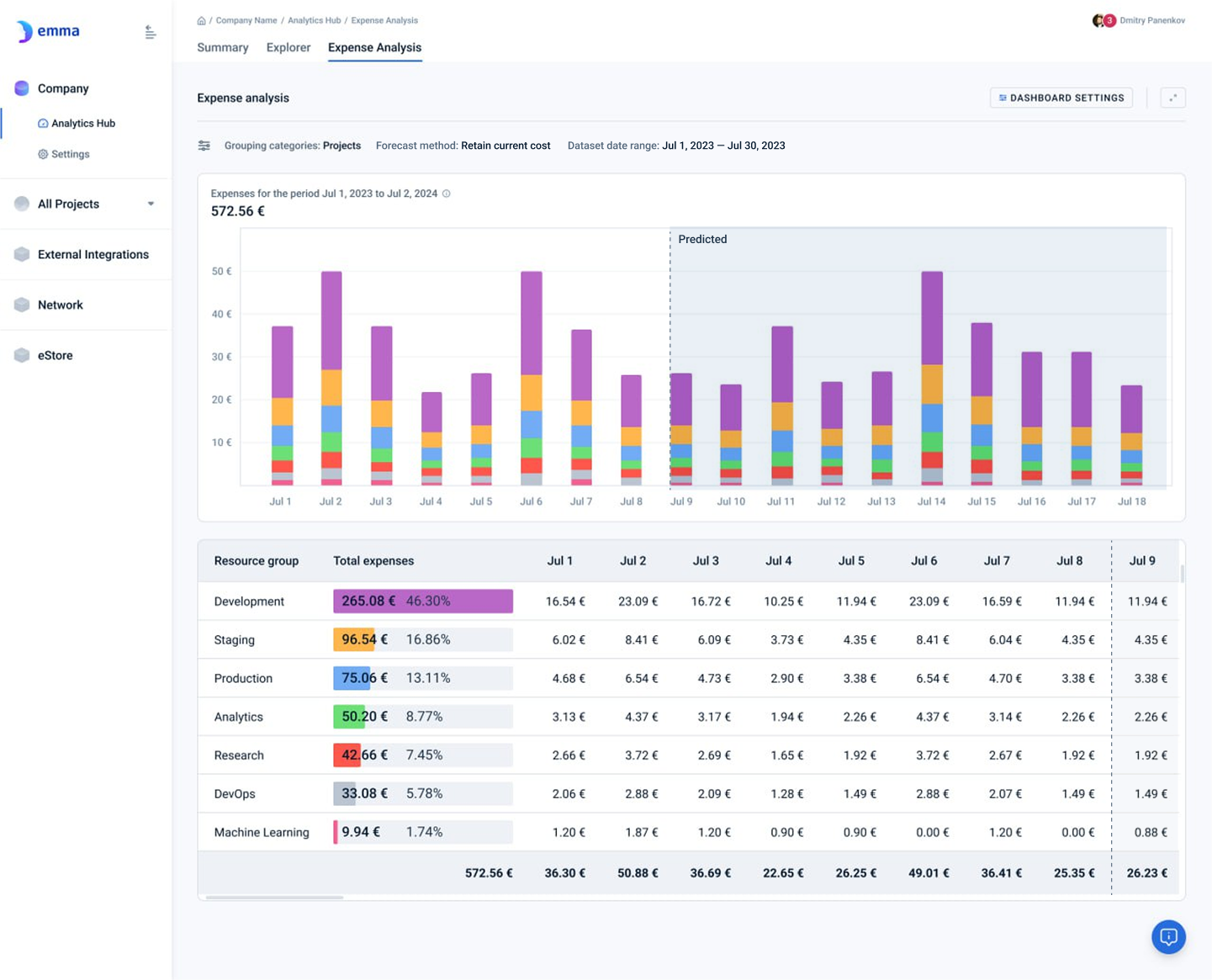Click the grey DevOps 33.08 € bar
Viewport: 1212px width, 980px height.
pyautogui.click(x=344, y=794)
